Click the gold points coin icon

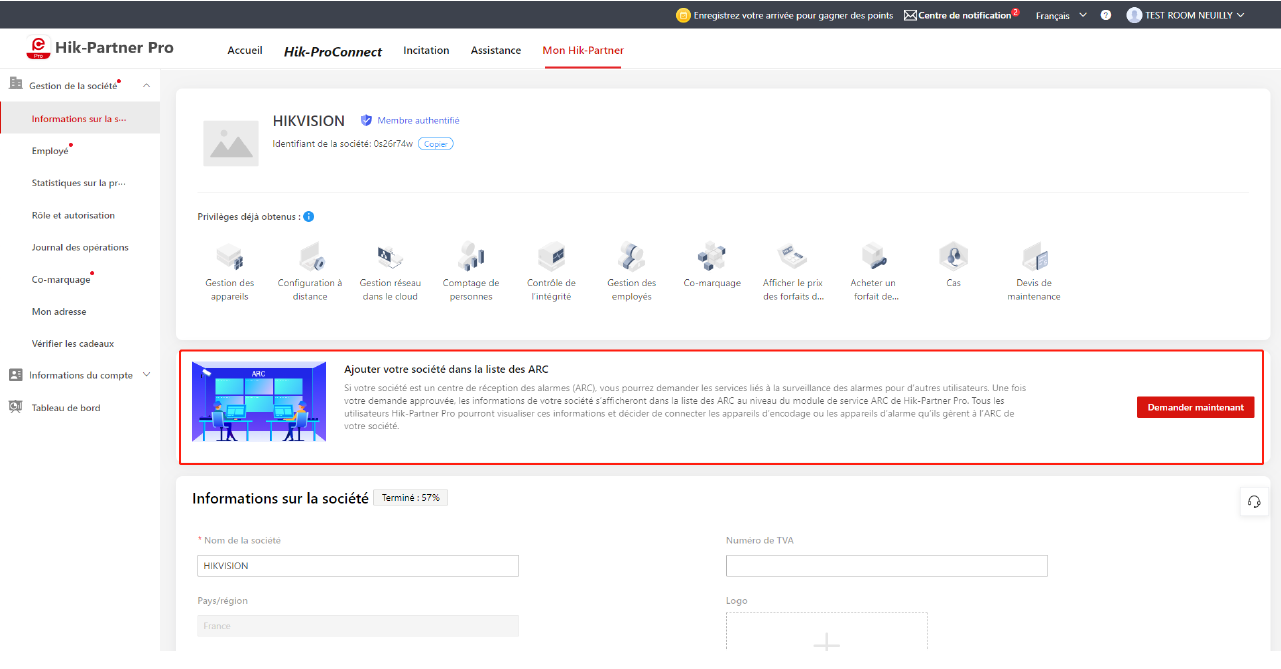pos(684,15)
